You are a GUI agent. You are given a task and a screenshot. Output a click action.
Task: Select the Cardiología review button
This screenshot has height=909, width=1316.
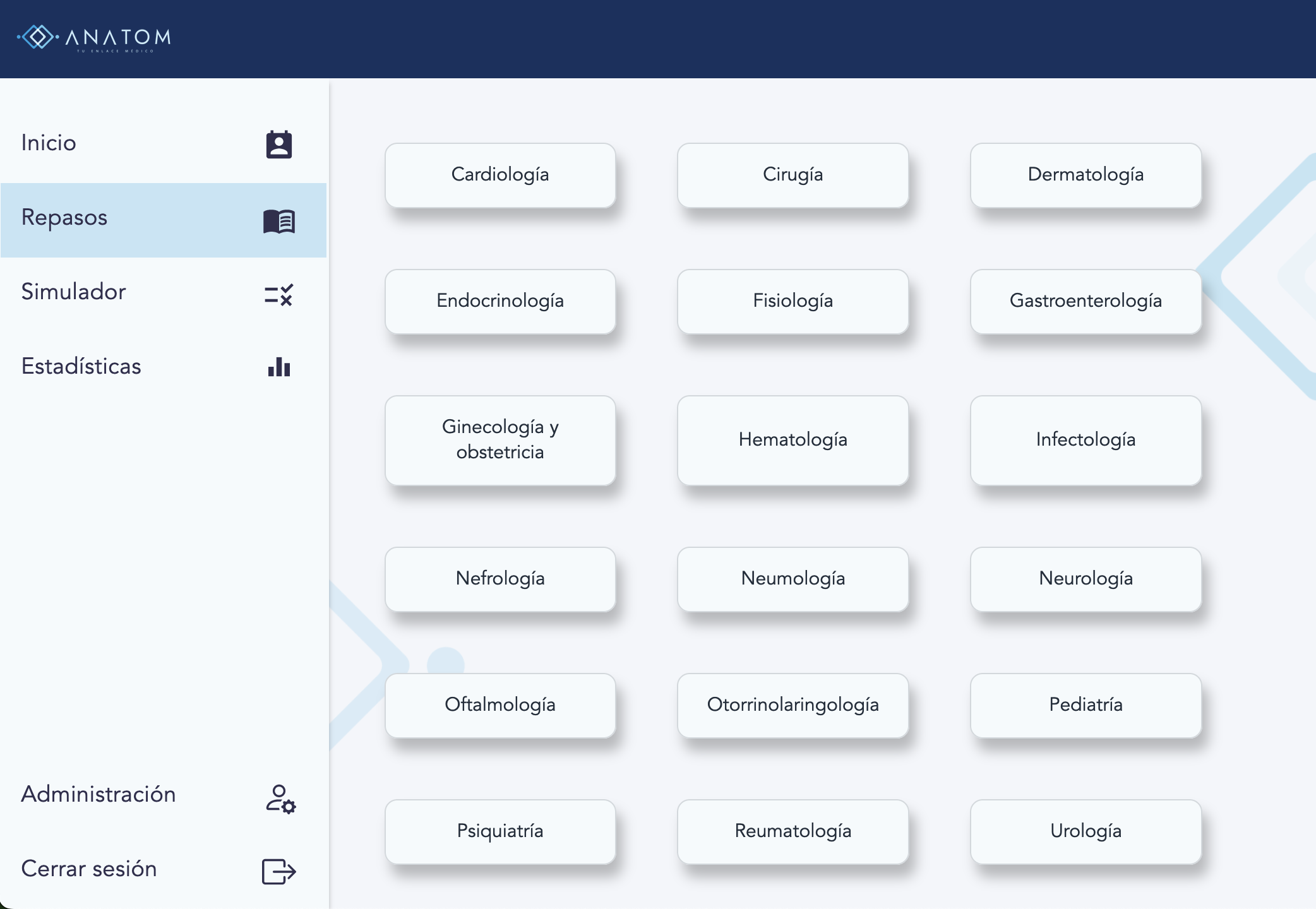(x=500, y=175)
